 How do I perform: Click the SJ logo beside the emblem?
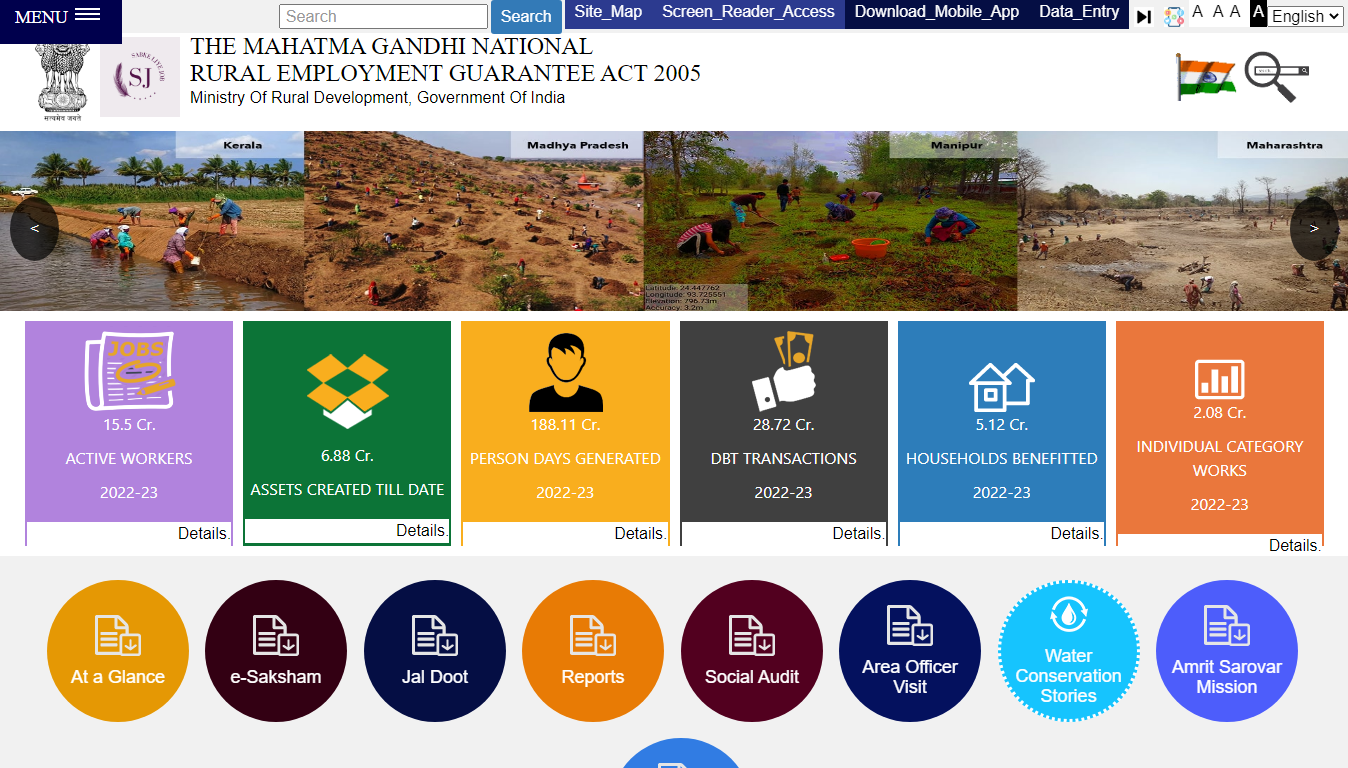point(140,77)
